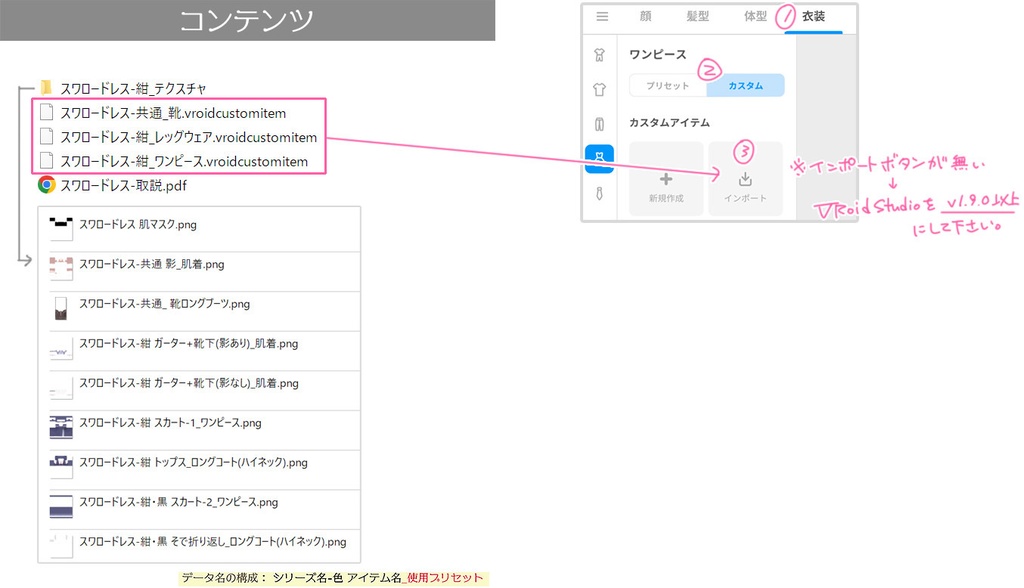Click the folder icon for スワードレス-紺_テクスチャ
The image size is (1024, 588).
click(46, 88)
